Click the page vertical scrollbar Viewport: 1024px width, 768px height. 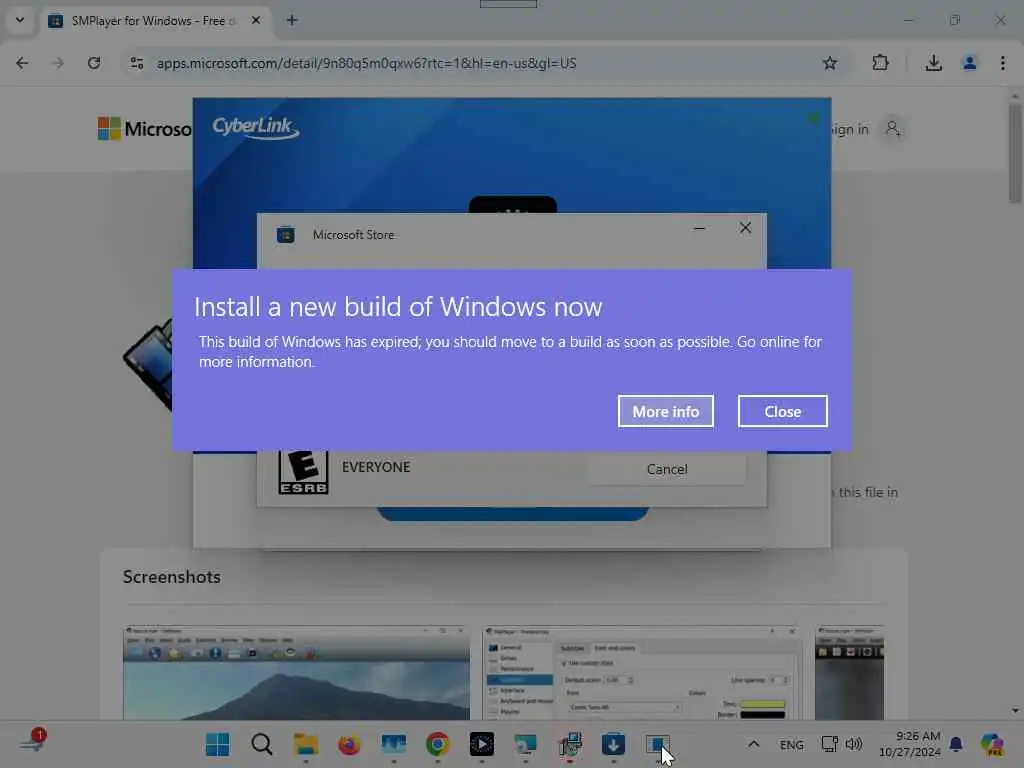tap(1014, 153)
